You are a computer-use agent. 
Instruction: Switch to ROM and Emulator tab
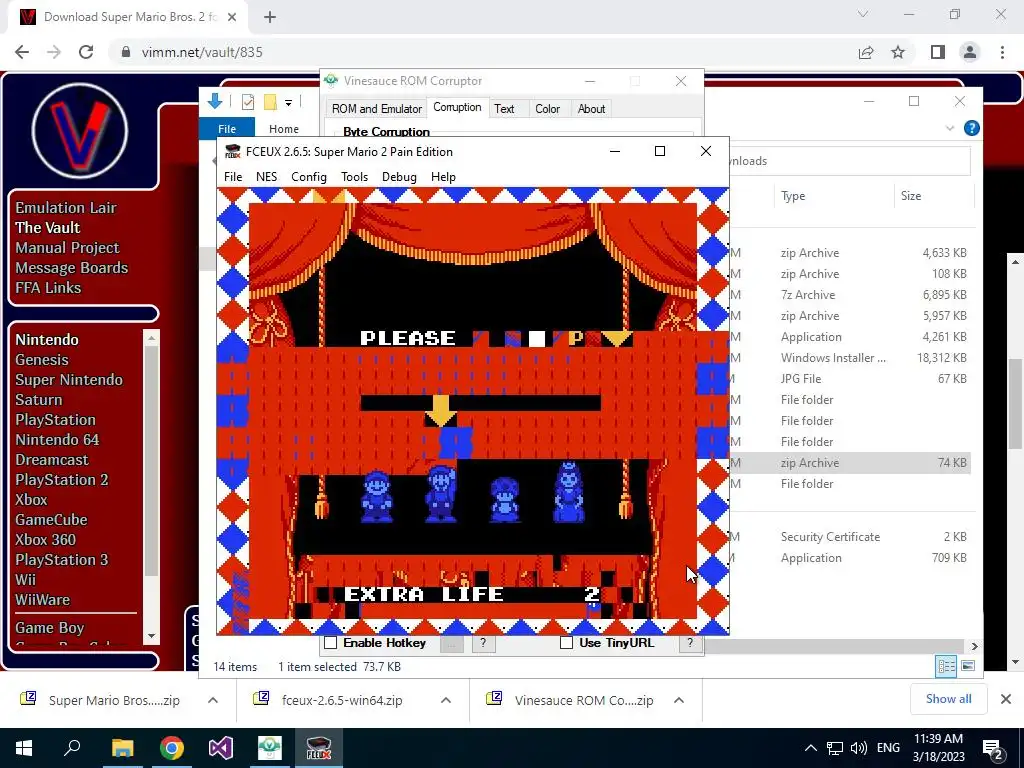[377, 109]
